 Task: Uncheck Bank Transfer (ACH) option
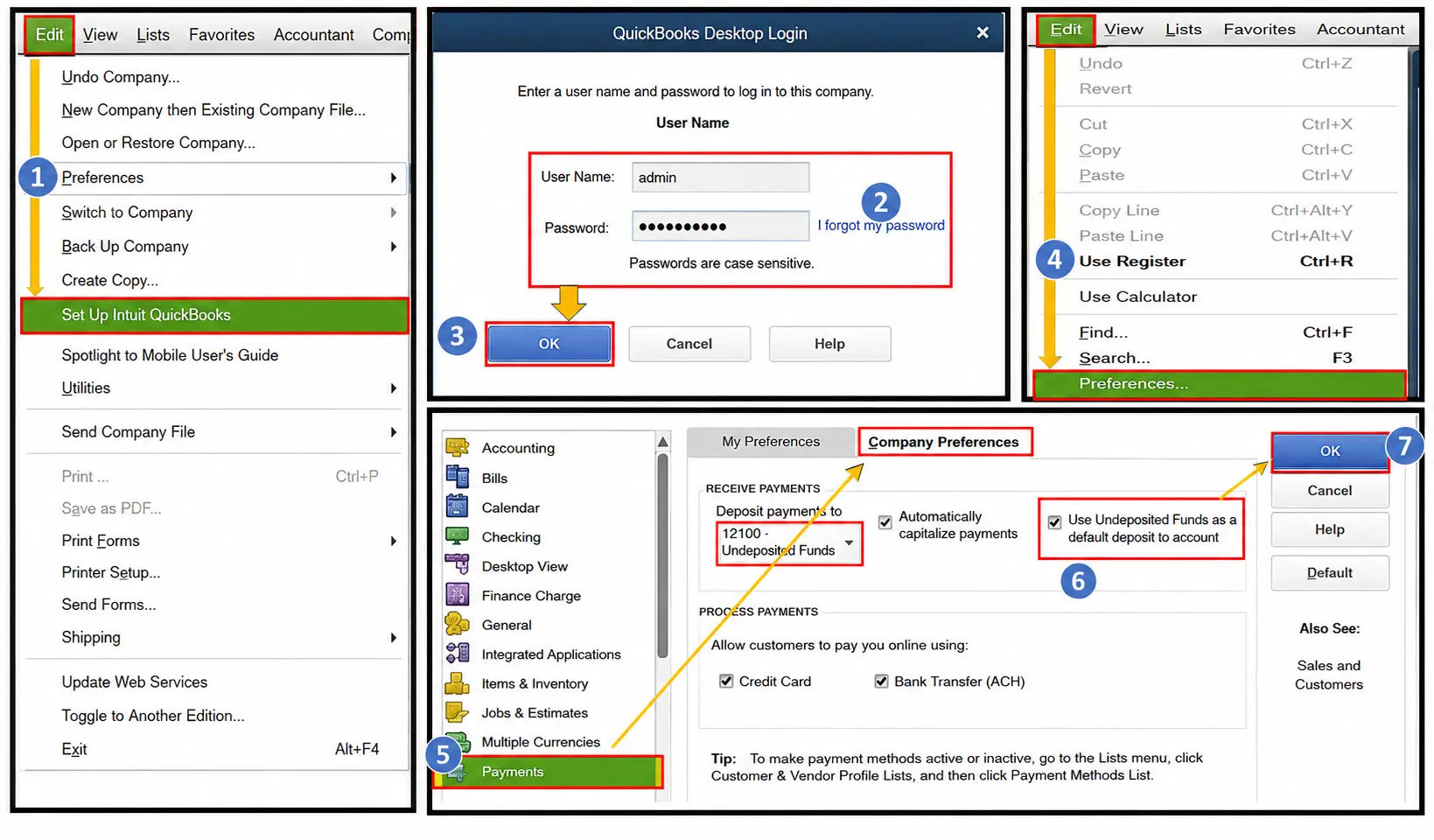pos(881,681)
